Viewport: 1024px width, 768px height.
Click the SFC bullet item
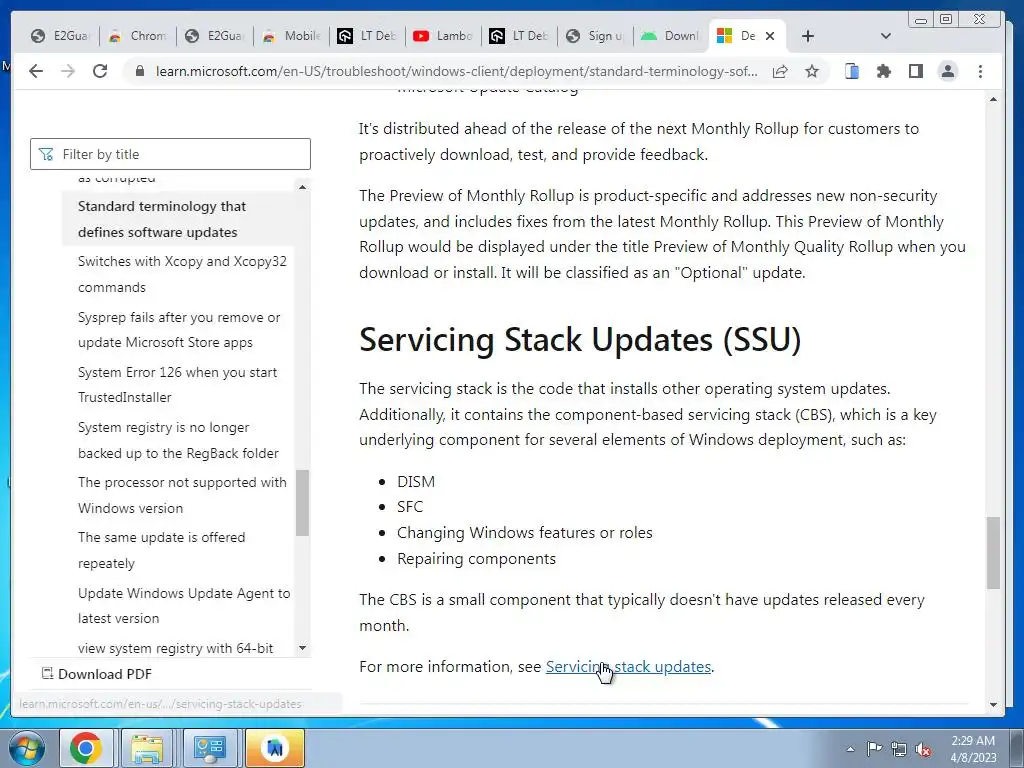point(410,507)
